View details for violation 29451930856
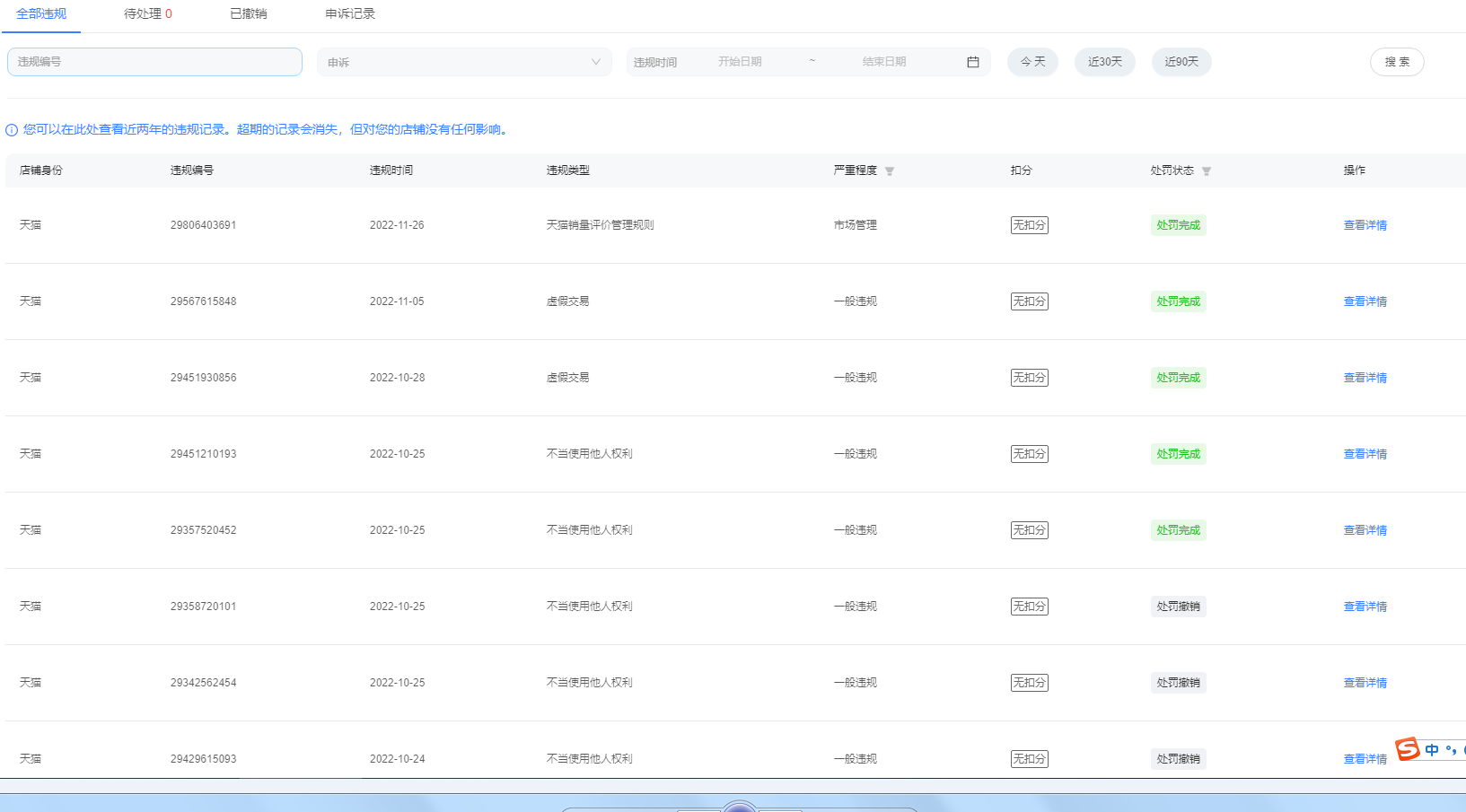1466x812 pixels. (x=1365, y=378)
